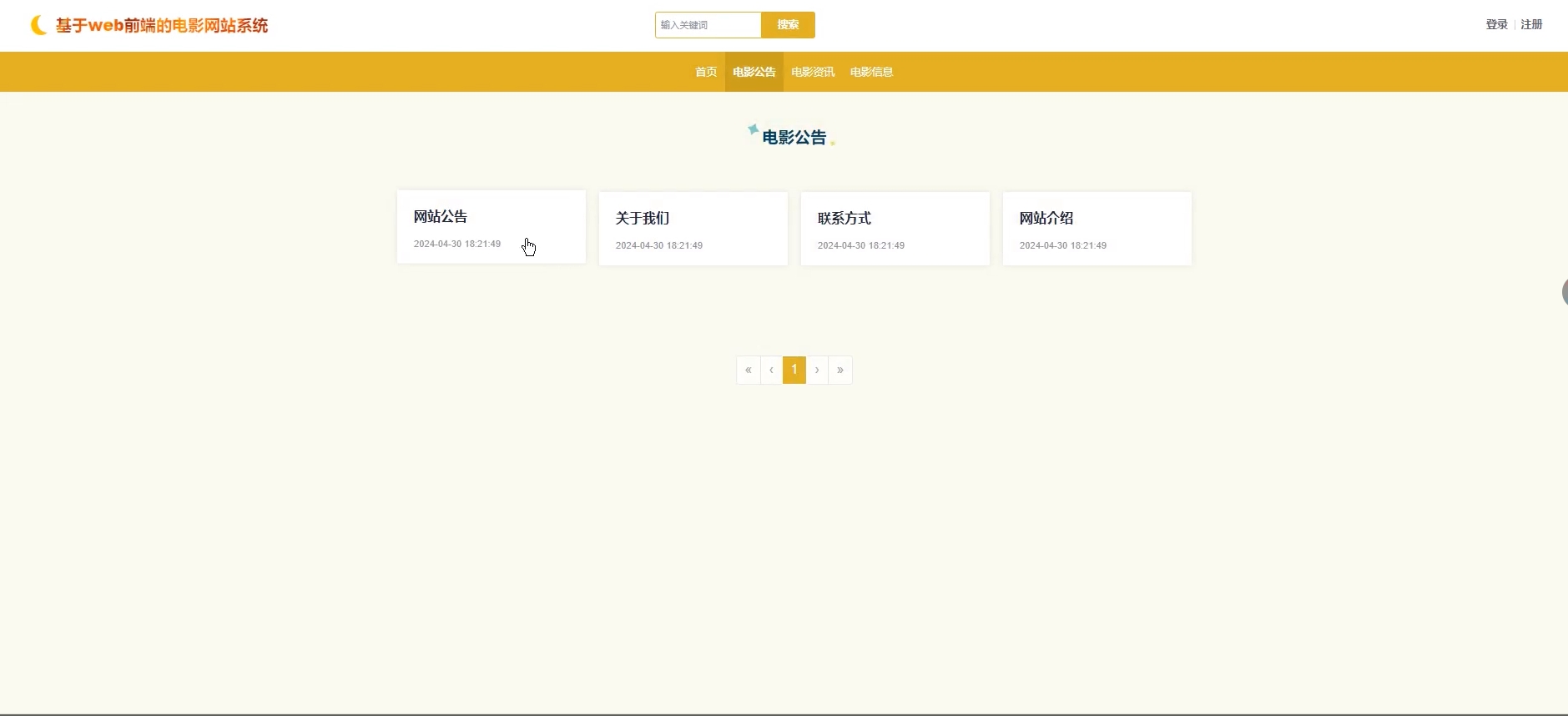This screenshot has height=716, width=1568.
Task: Go to previous page with ‹ button
Action: click(x=771, y=370)
